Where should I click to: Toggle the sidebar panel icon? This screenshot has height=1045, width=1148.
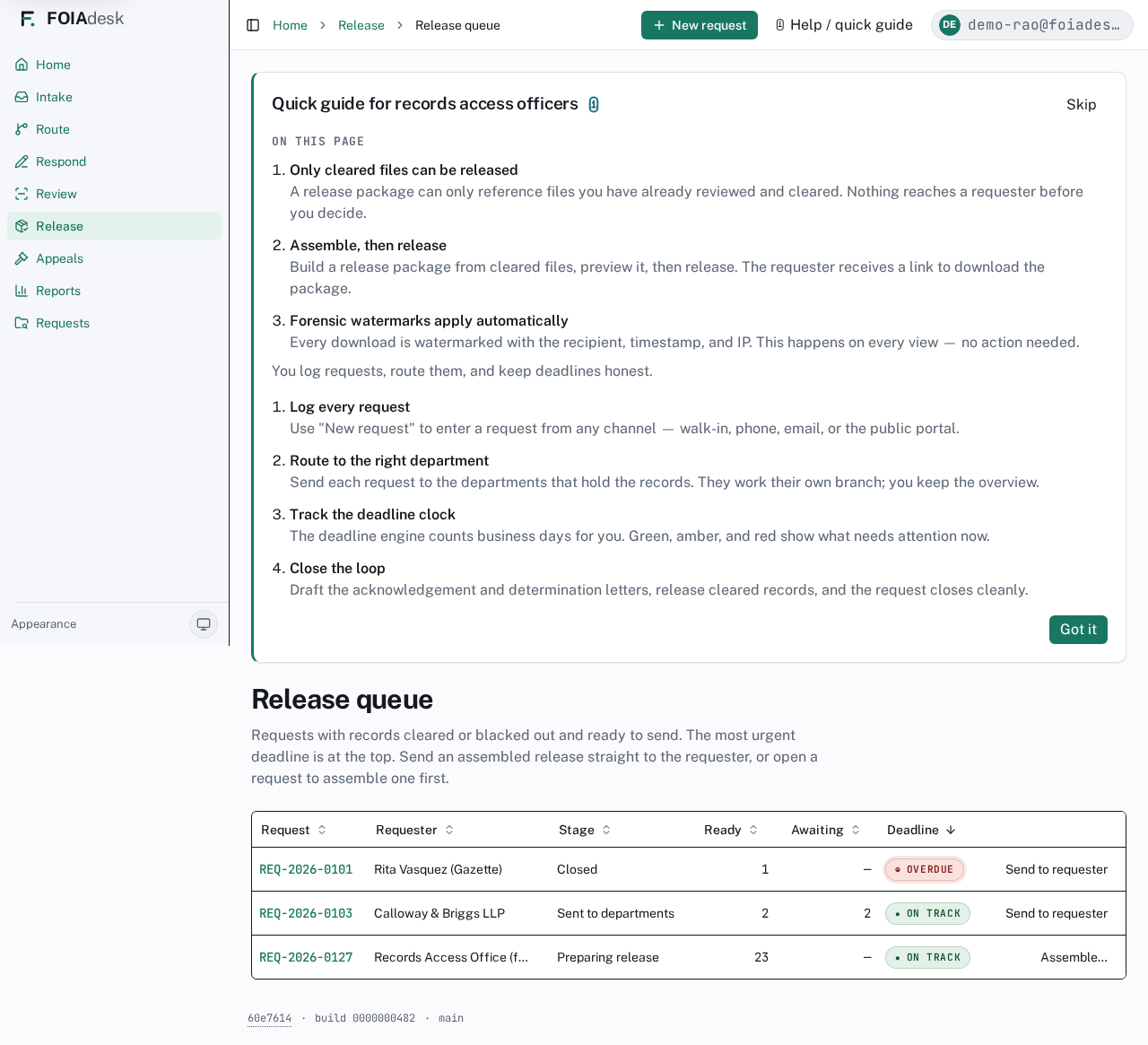(253, 25)
